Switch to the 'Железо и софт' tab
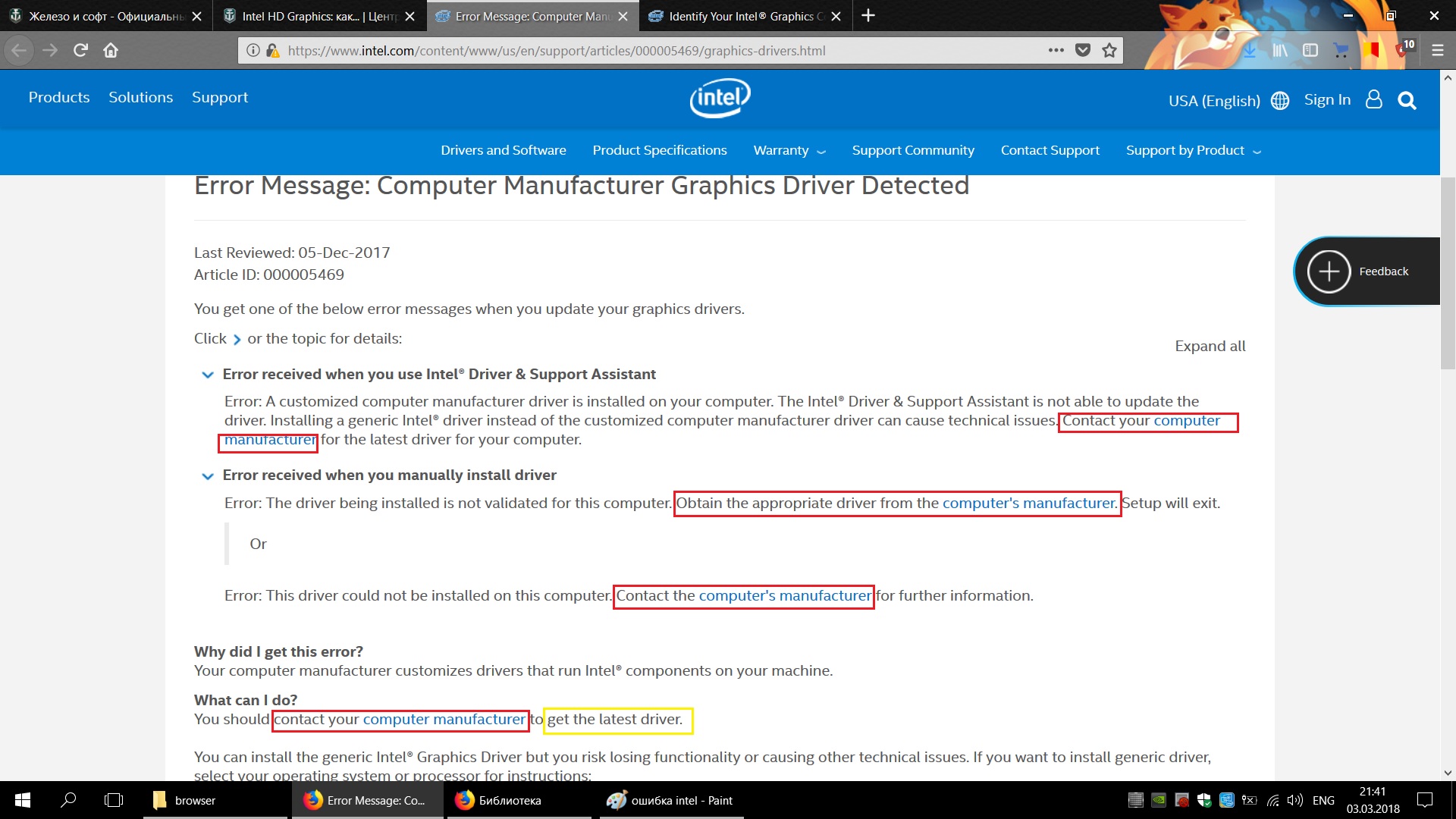The height and width of the screenshot is (819, 1456). tap(106, 16)
